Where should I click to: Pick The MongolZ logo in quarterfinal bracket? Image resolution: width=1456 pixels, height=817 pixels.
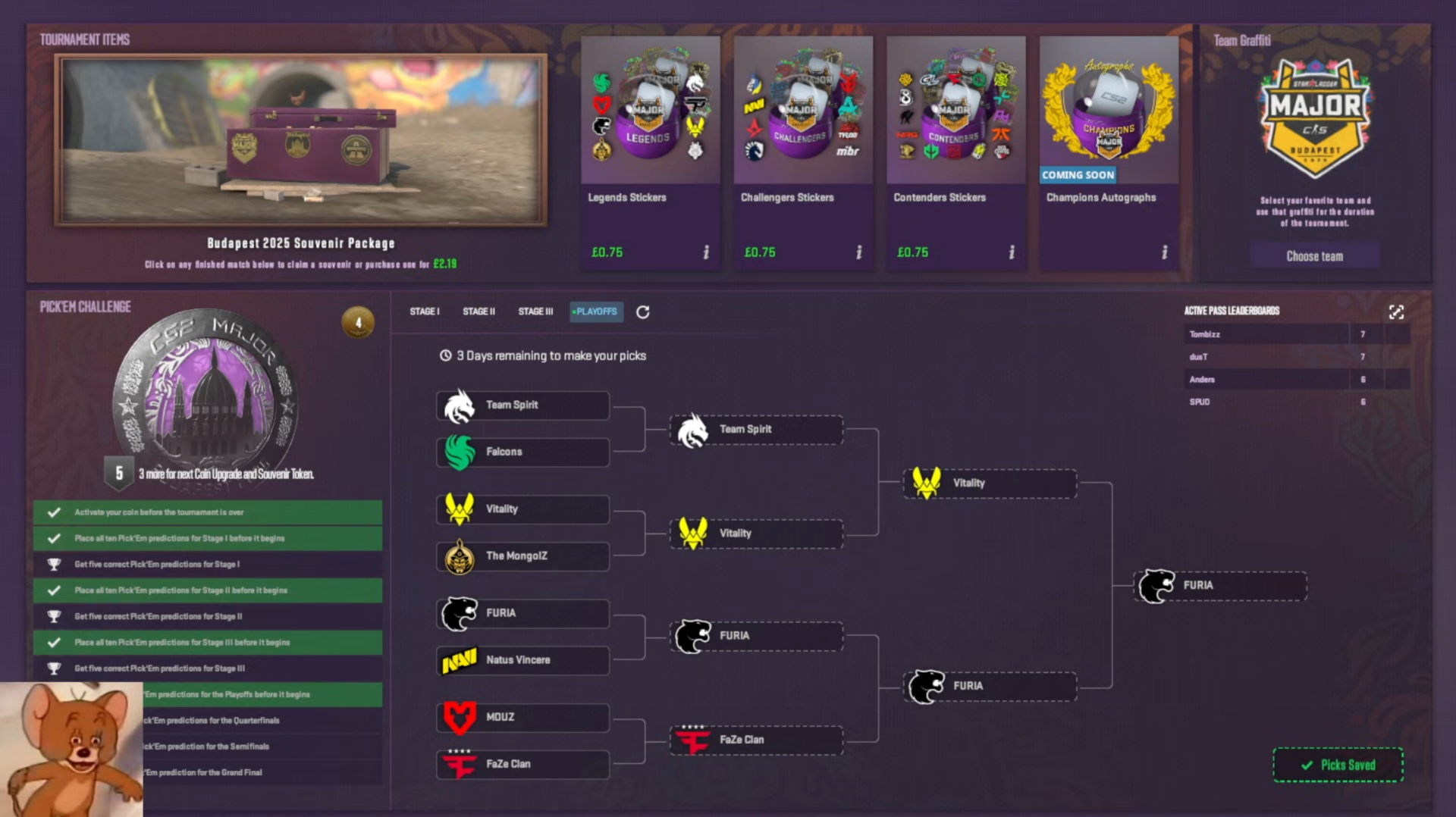(x=460, y=556)
